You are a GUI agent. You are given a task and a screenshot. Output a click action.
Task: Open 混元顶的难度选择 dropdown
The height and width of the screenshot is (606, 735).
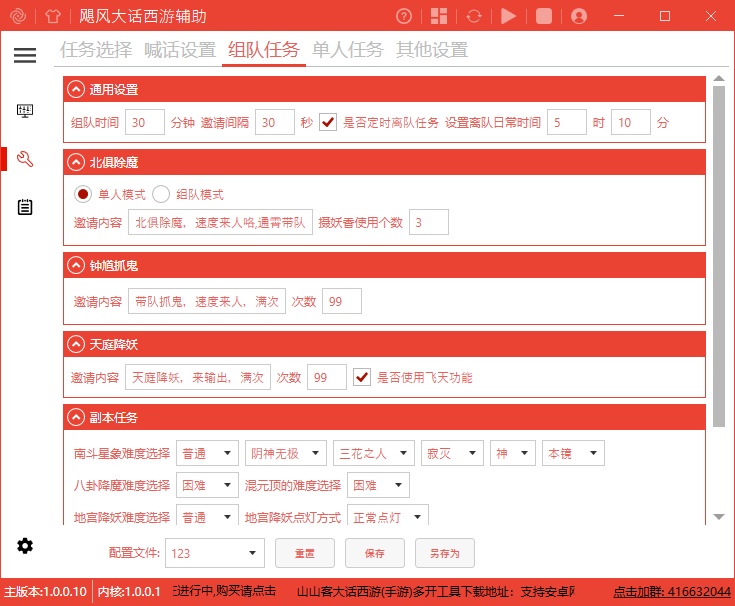pyautogui.click(x=378, y=485)
